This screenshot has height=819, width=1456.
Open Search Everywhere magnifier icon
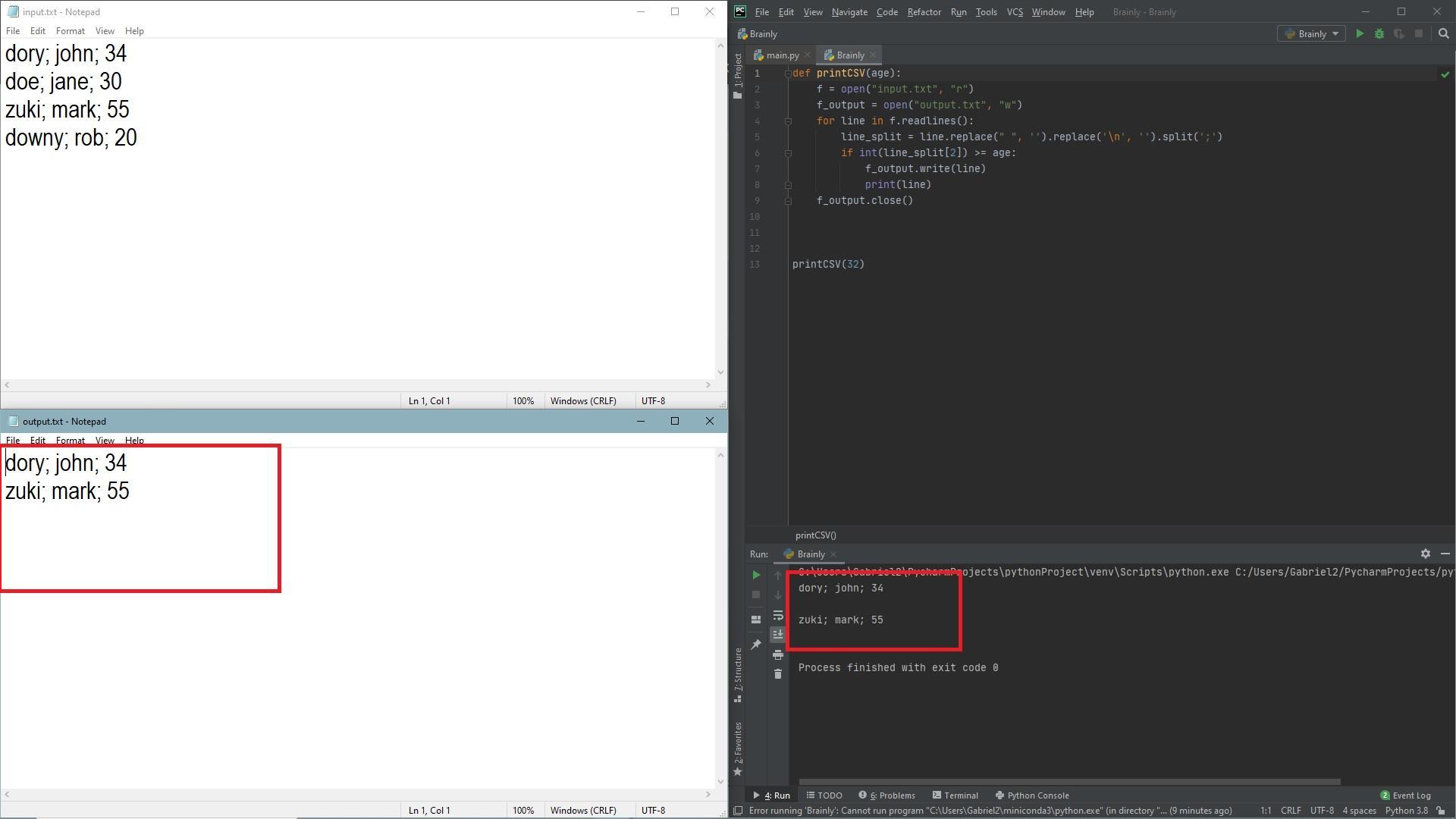[1443, 33]
